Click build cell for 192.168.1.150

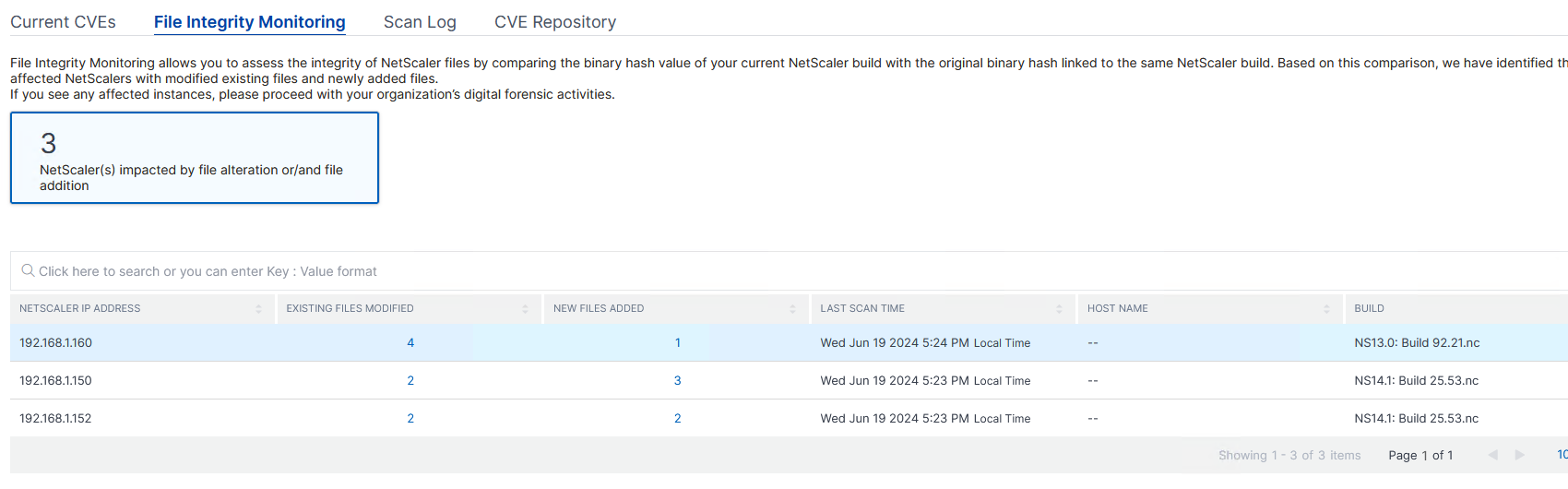(x=1416, y=380)
